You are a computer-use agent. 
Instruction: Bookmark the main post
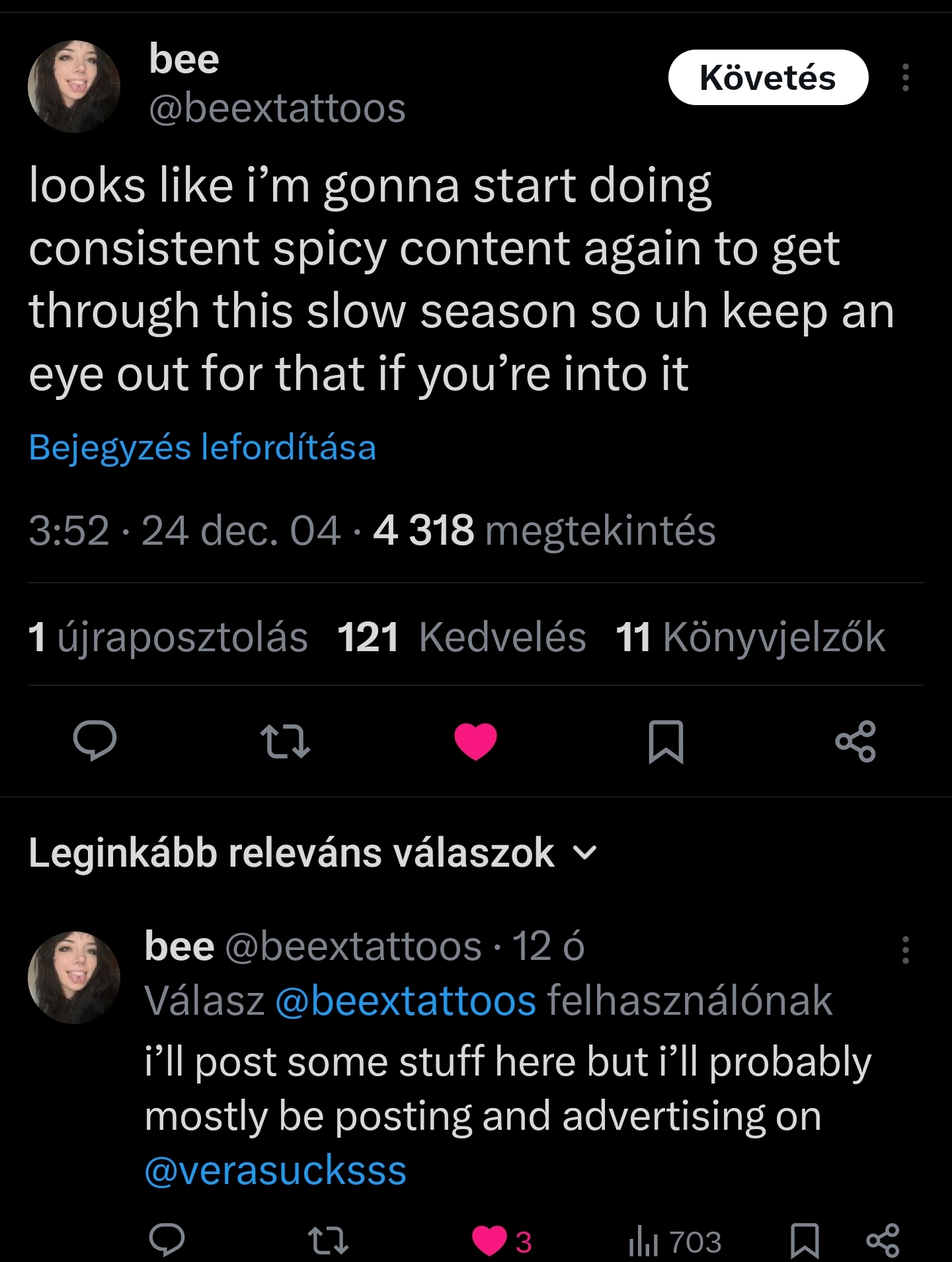(x=666, y=741)
